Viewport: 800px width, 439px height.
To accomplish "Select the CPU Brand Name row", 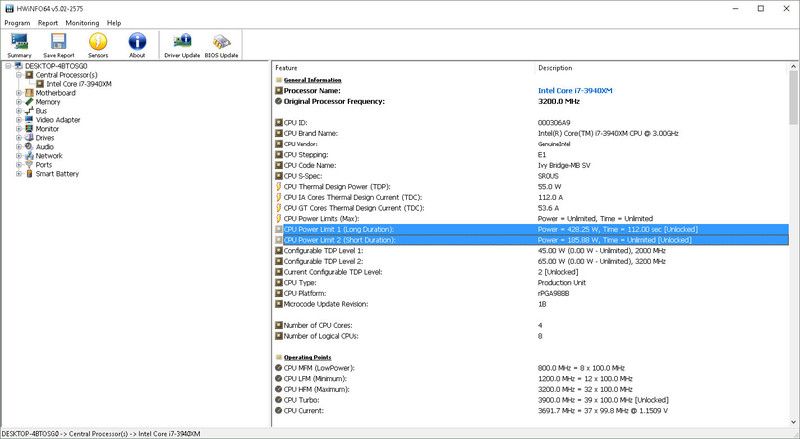I will pyautogui.click(x=531, y=134).
